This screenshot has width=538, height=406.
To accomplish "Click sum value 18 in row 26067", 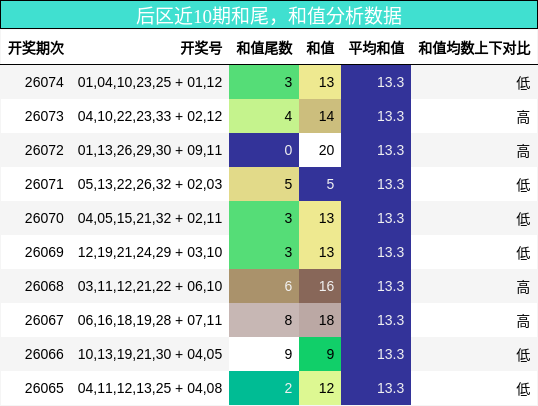I will tap(320, 320).
